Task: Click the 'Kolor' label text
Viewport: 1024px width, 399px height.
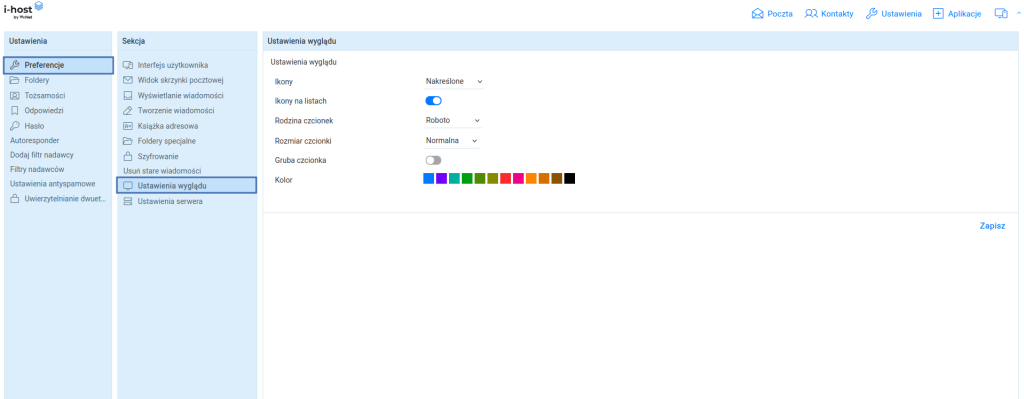Action: pos(284,180)
